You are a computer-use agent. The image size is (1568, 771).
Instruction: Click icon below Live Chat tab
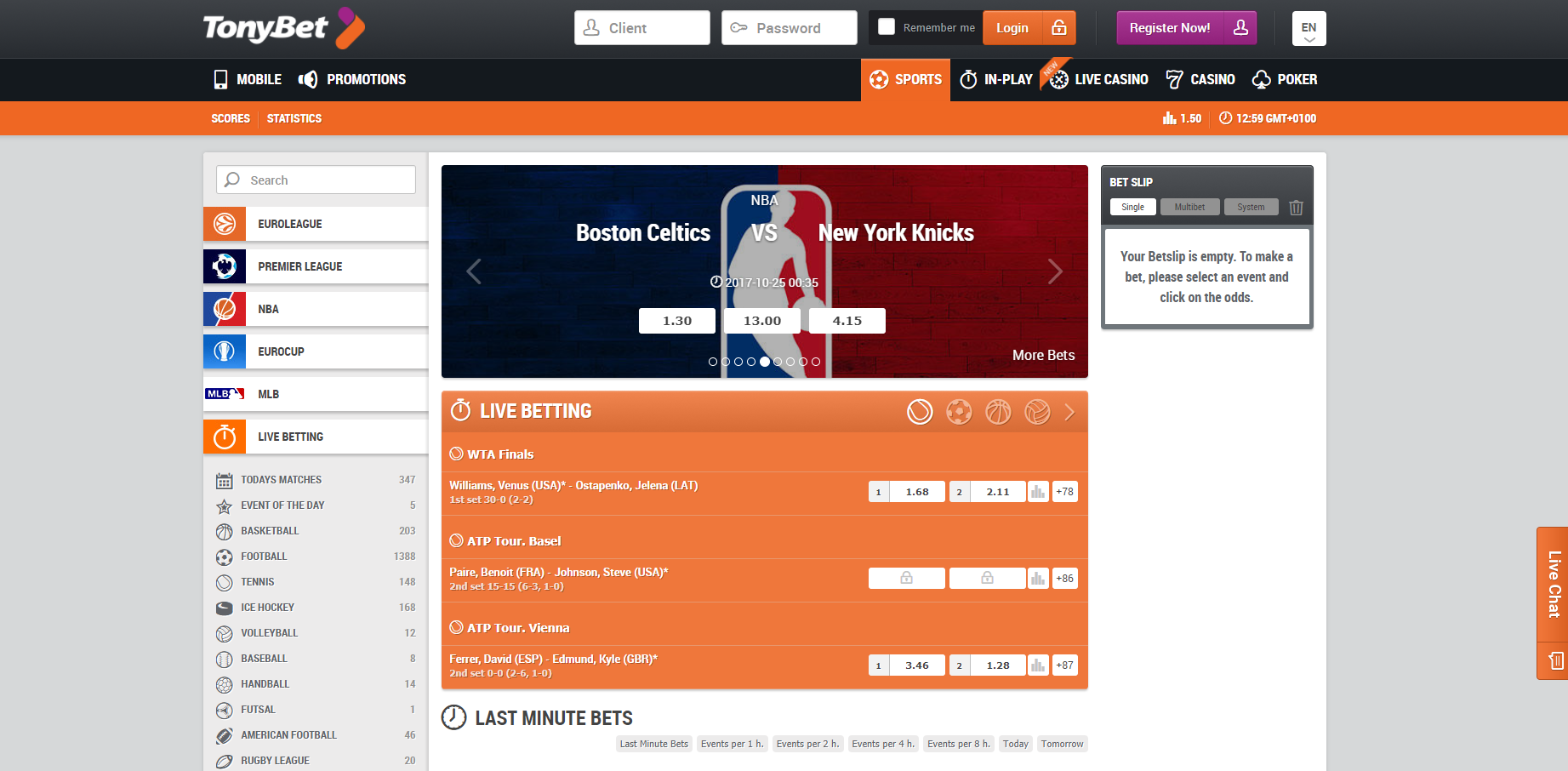pos(1555,660)
